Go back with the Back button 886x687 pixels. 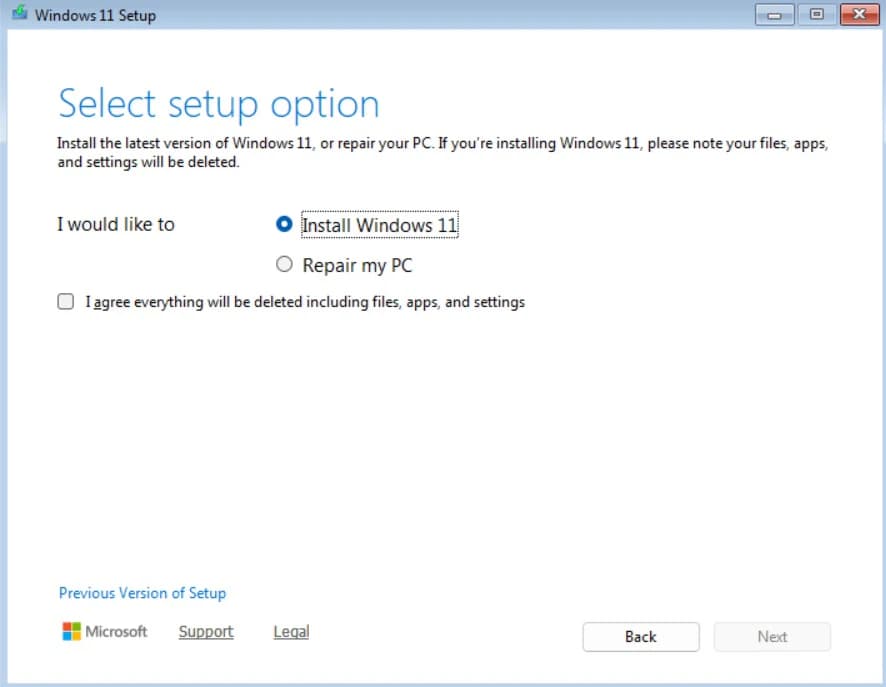pos(641,637)
